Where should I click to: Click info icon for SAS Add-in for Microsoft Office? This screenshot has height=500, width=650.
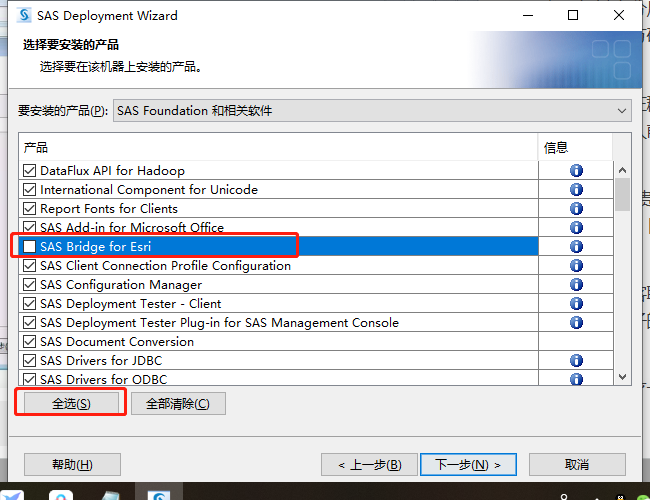pos(576,227)
